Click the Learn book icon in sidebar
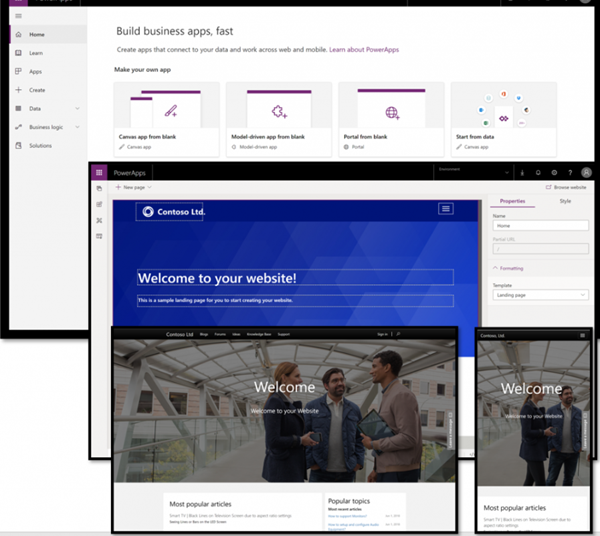 pyautogui.click(x=18, y=53)
